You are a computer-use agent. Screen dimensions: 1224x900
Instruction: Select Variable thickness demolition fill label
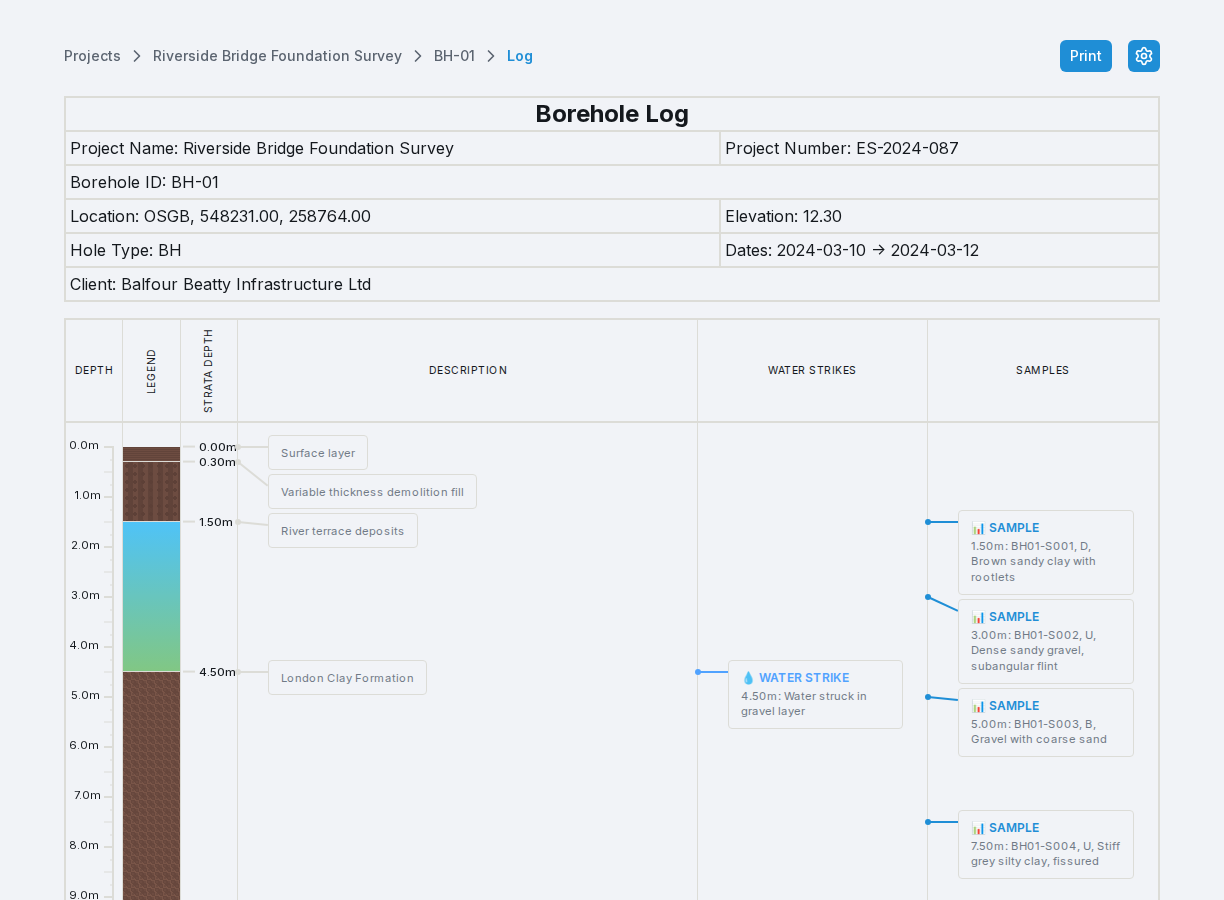tap(372, 492)
